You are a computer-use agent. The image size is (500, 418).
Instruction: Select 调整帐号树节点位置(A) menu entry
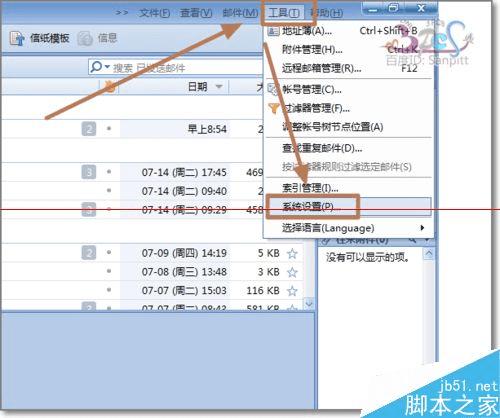pos(348,127)
